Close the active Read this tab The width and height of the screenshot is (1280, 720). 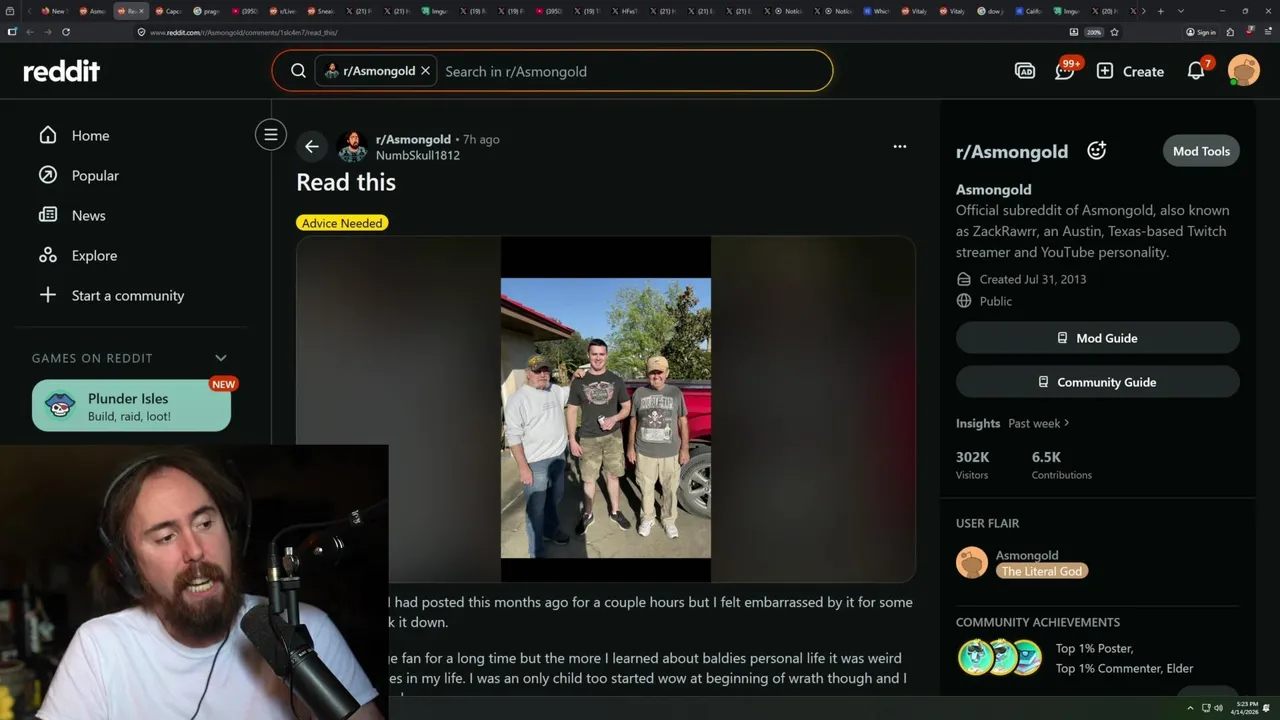pos(141,11)
